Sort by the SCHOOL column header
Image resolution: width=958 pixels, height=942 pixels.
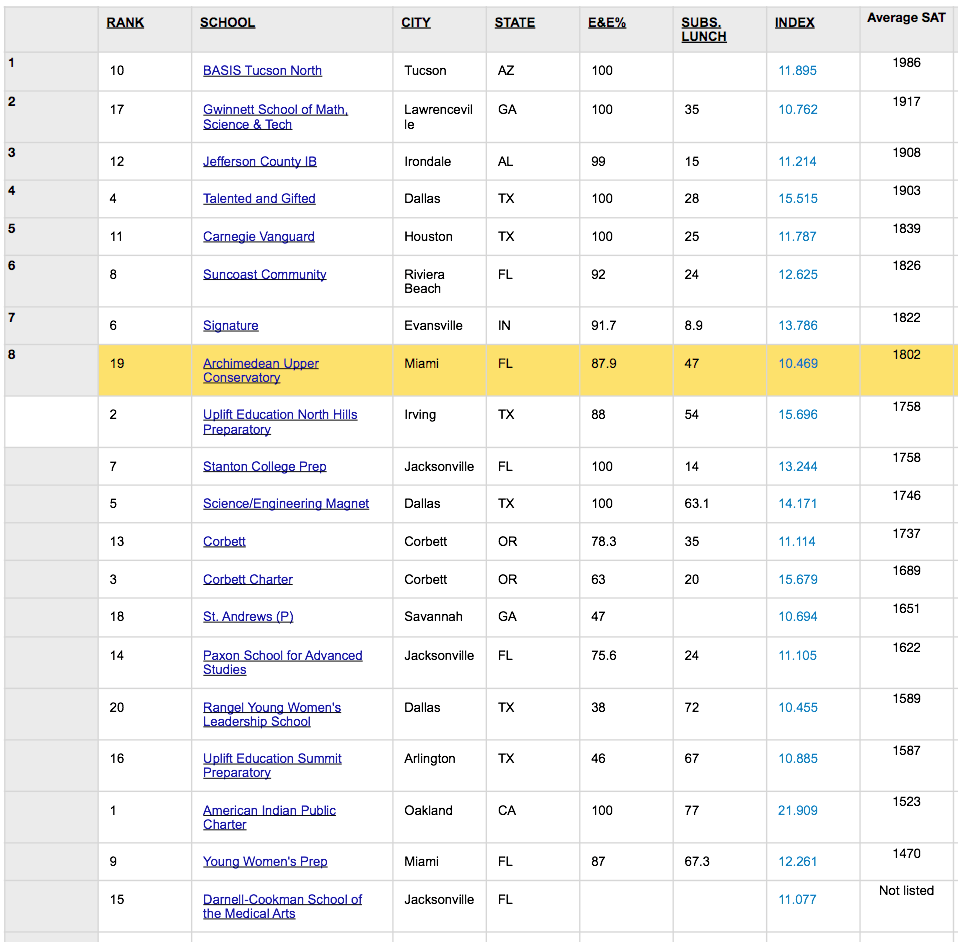227,23
